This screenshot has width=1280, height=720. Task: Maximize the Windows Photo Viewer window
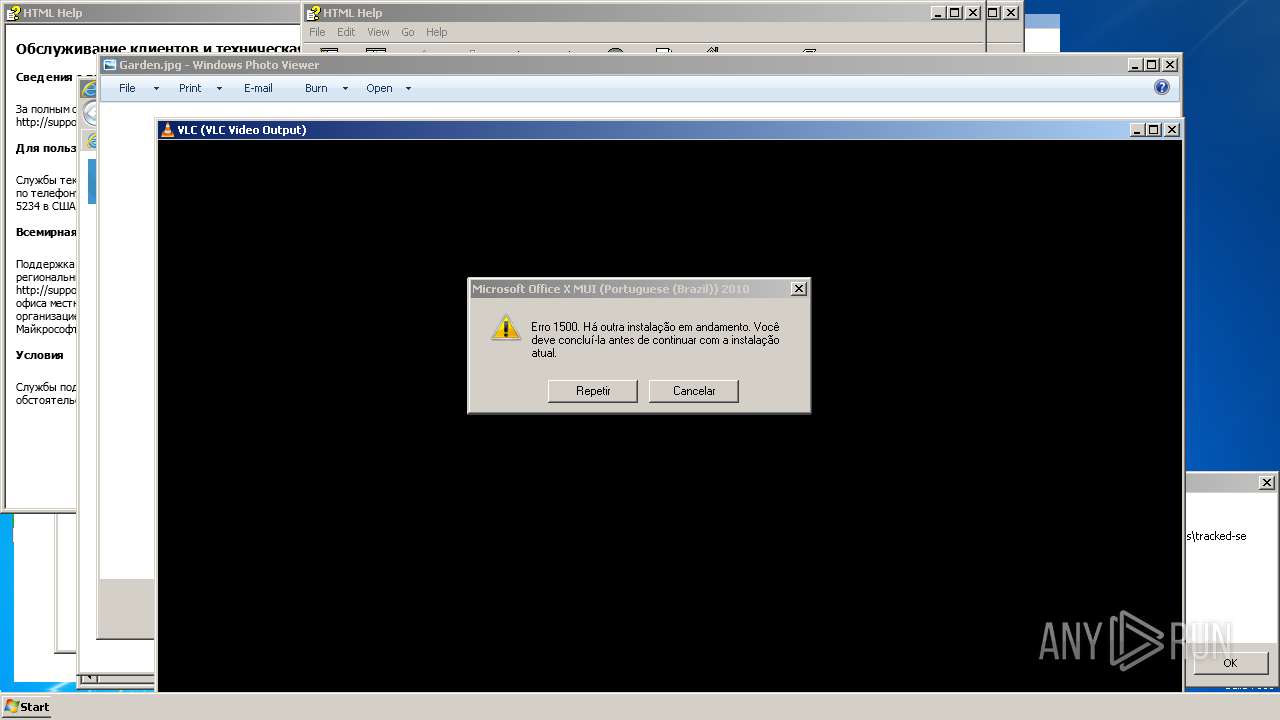coord(1152,65)
